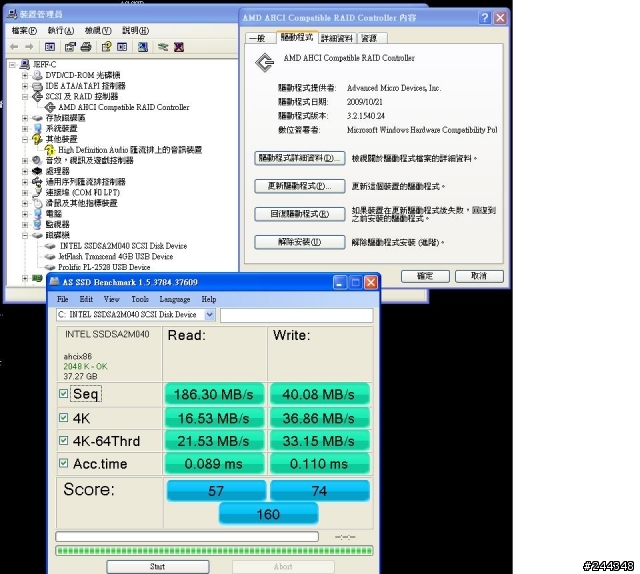Click the 更新驅動程式(P) button
The height and width of the screenshot is (574, 640).
(x=300, y=186)
